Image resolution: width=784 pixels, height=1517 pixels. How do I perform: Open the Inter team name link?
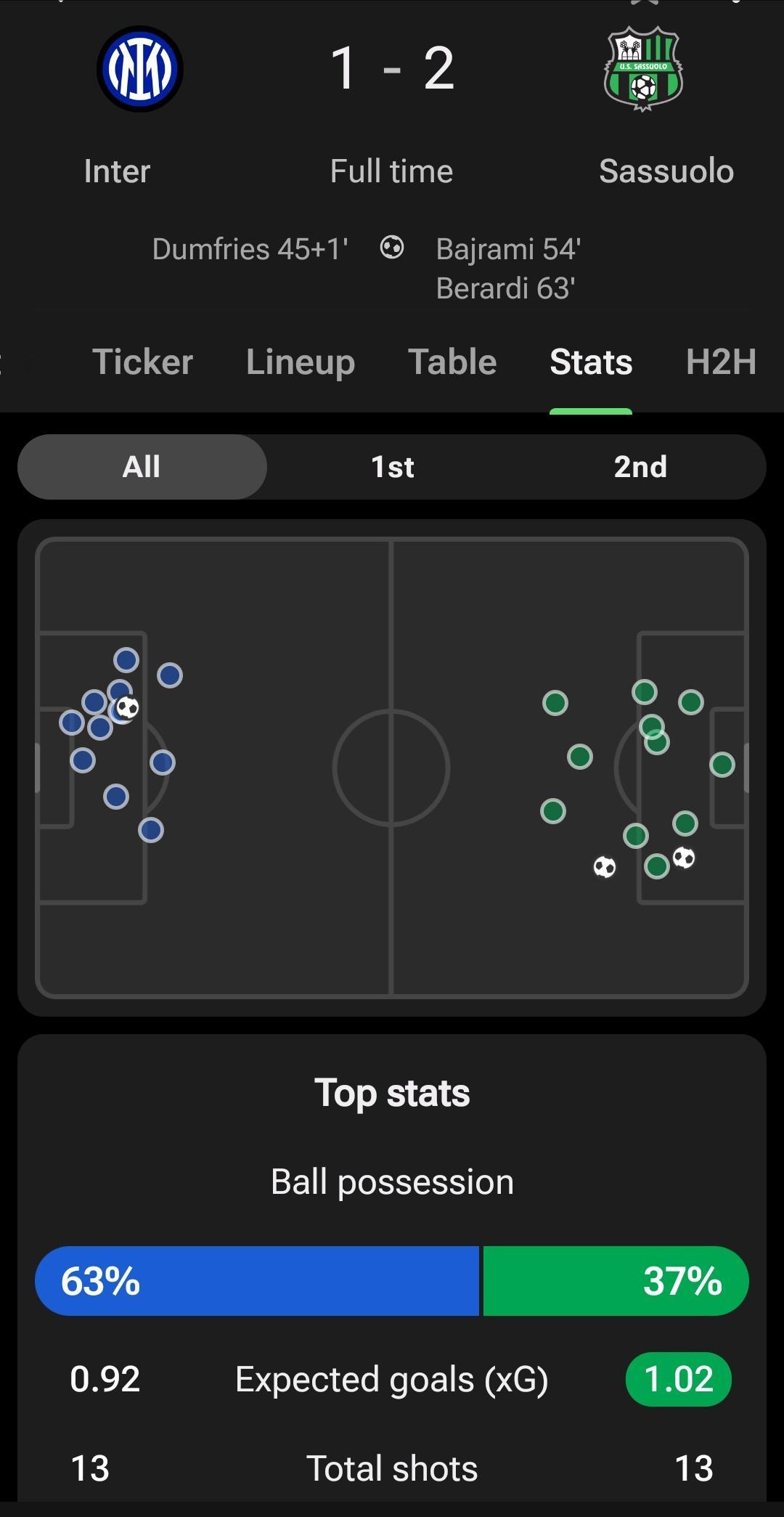[117, 171]
